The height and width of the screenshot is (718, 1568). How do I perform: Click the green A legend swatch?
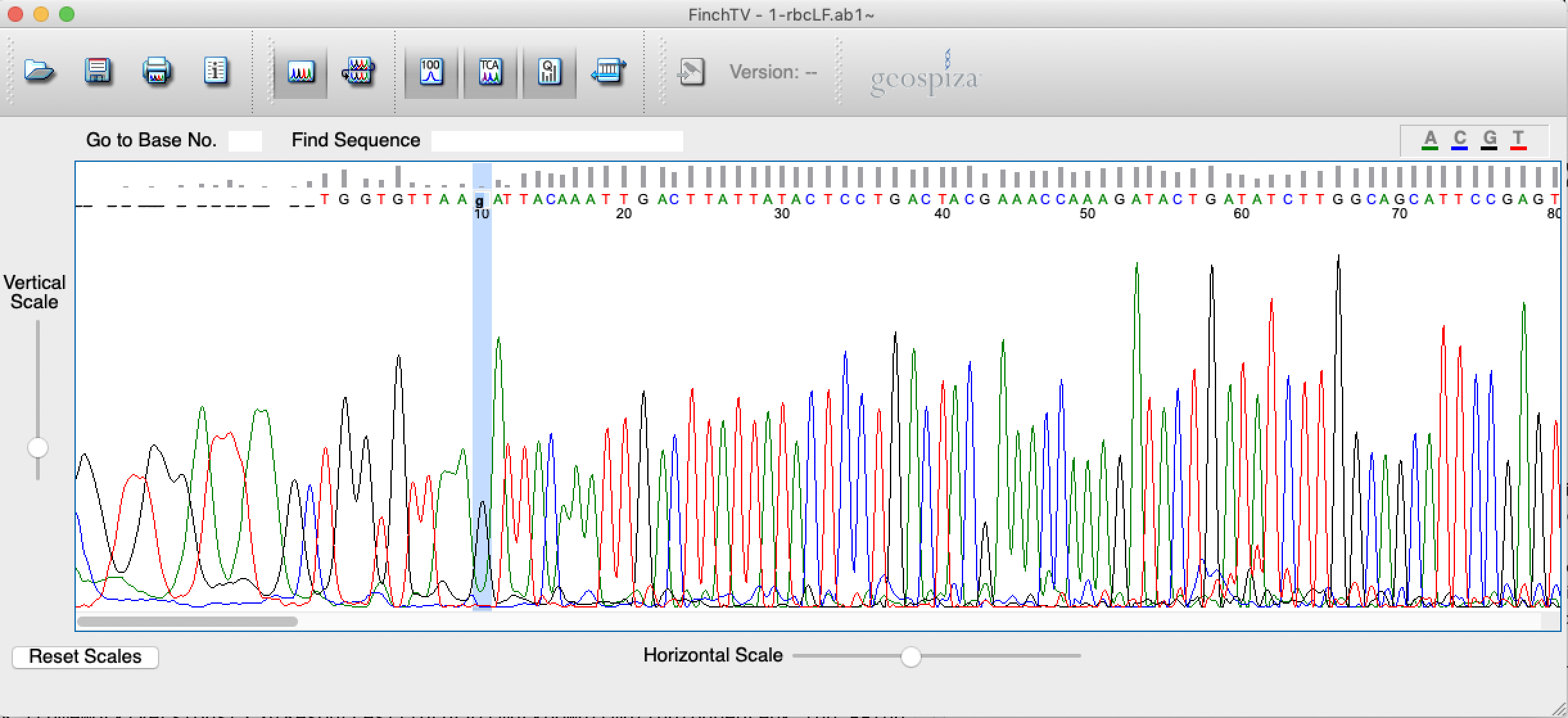click(x=1430, y=140)
